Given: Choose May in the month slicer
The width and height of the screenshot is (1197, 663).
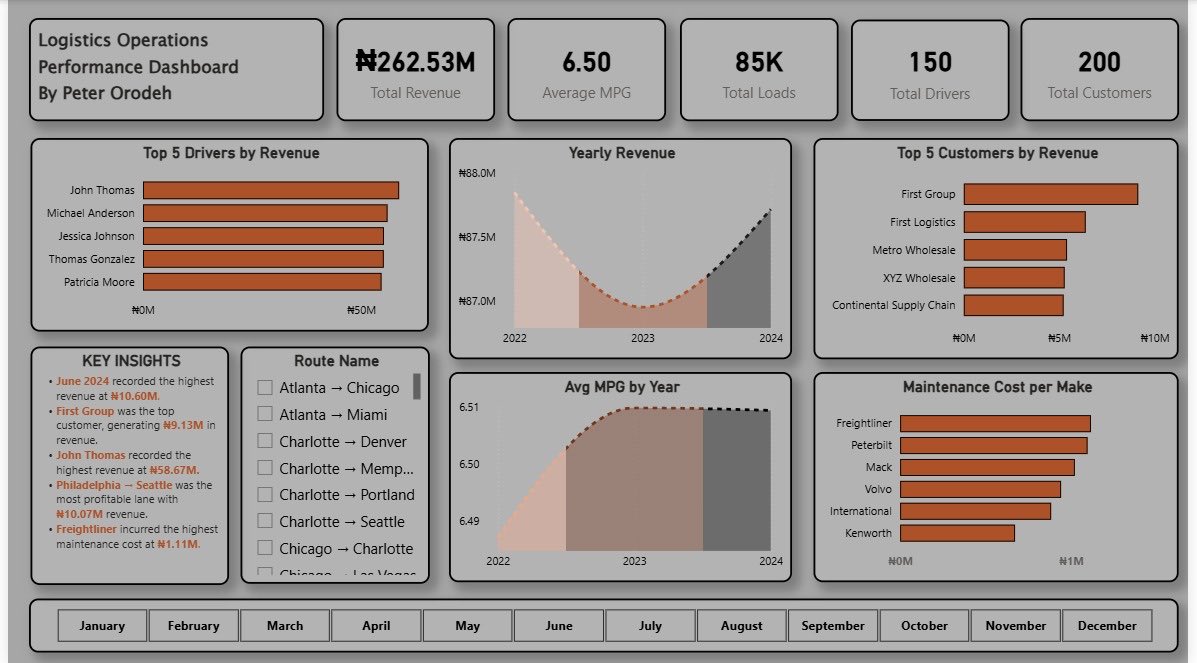Looking at the screenshot, I should click(x=467, y=626).
